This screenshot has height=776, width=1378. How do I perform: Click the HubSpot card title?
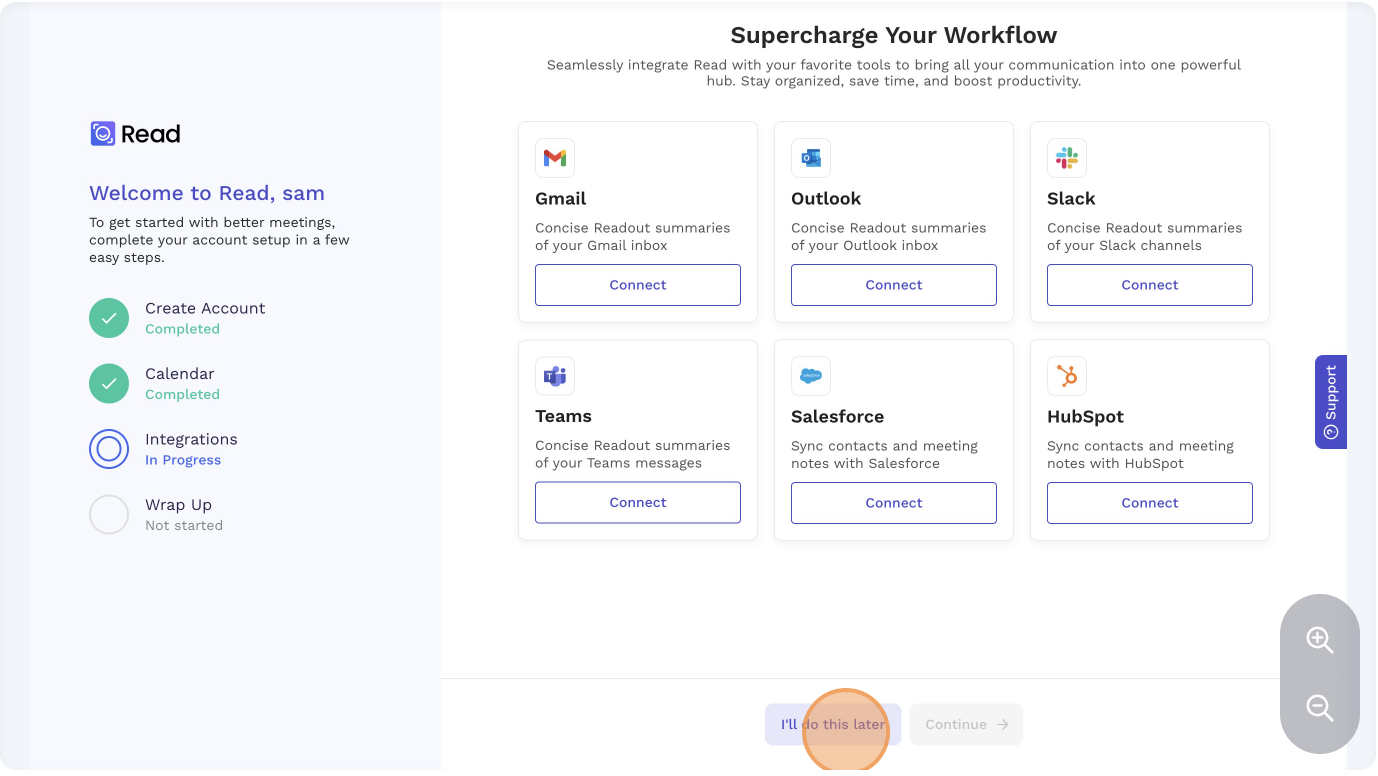(1085, 416)
